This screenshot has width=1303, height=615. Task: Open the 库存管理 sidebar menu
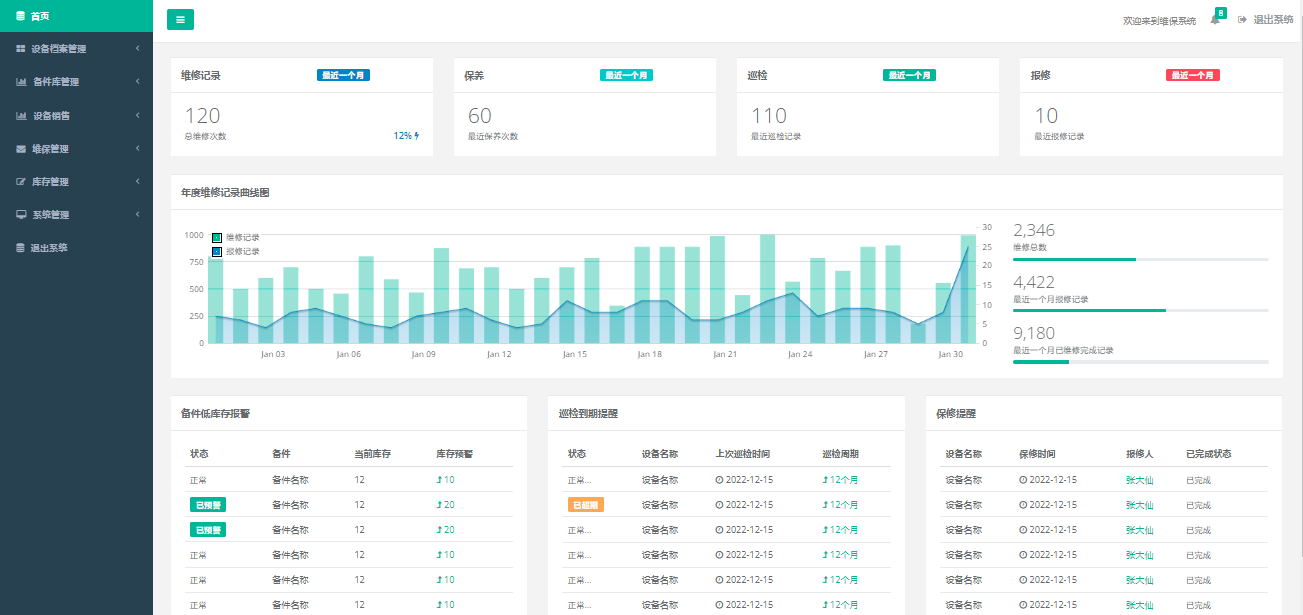50,182
